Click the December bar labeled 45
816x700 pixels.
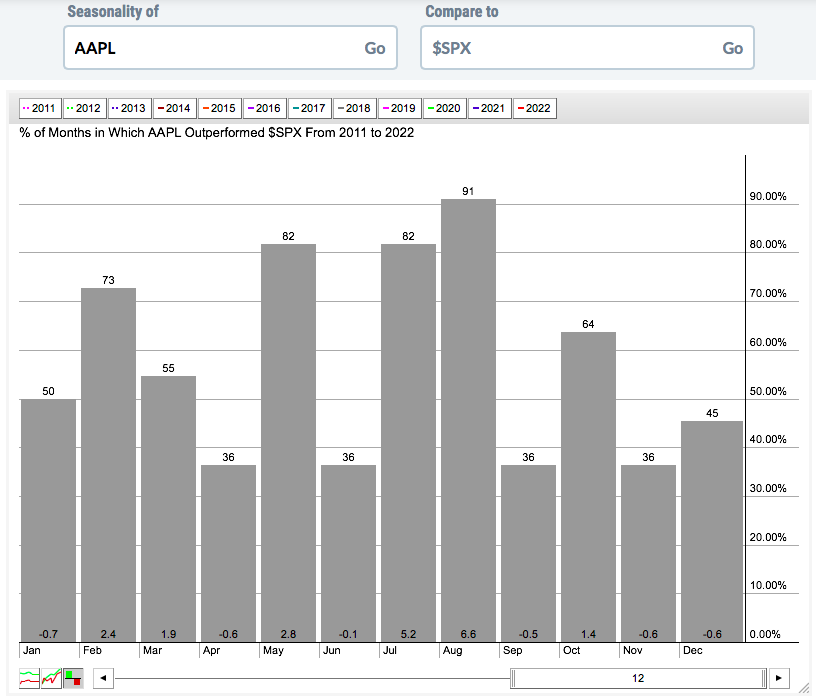(712, 531)
